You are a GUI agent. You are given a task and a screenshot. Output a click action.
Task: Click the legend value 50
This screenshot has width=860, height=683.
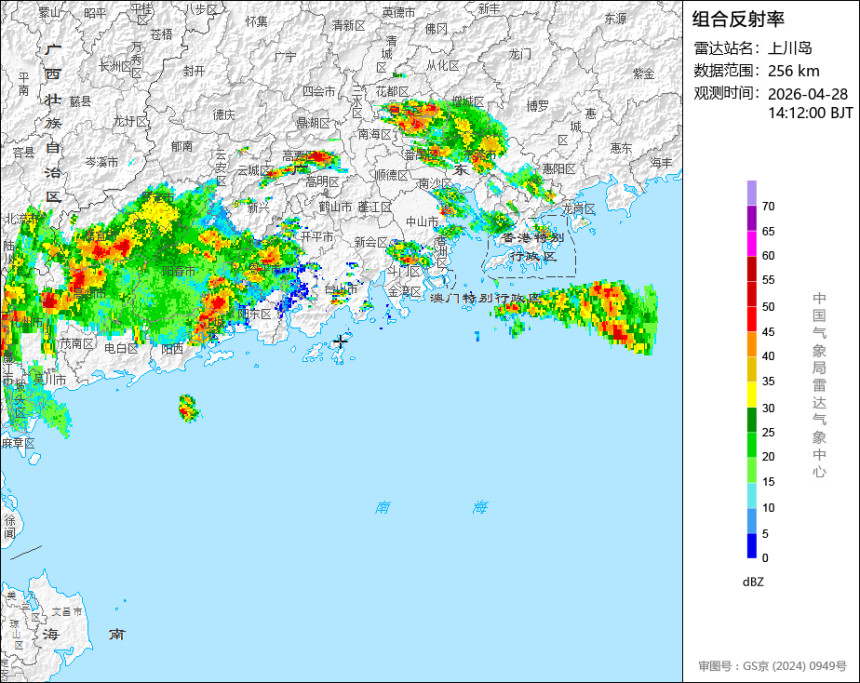[768, 307]
